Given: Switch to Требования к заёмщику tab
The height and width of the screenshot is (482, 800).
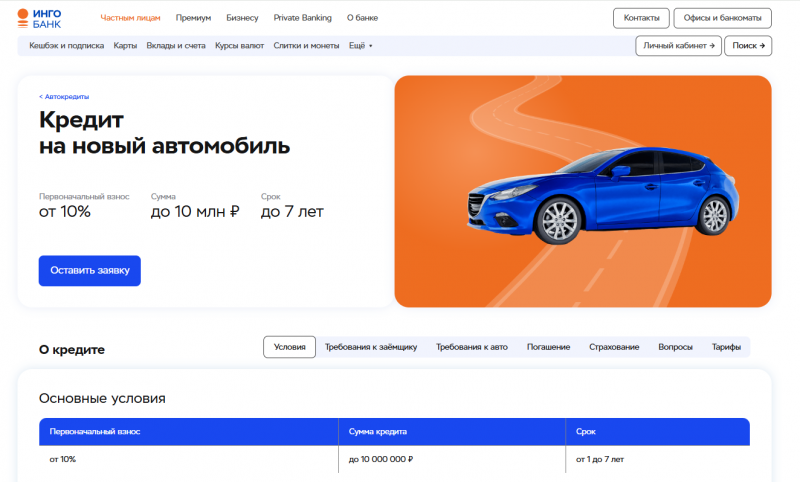Looking at the screenshot, I should point(370,347).
